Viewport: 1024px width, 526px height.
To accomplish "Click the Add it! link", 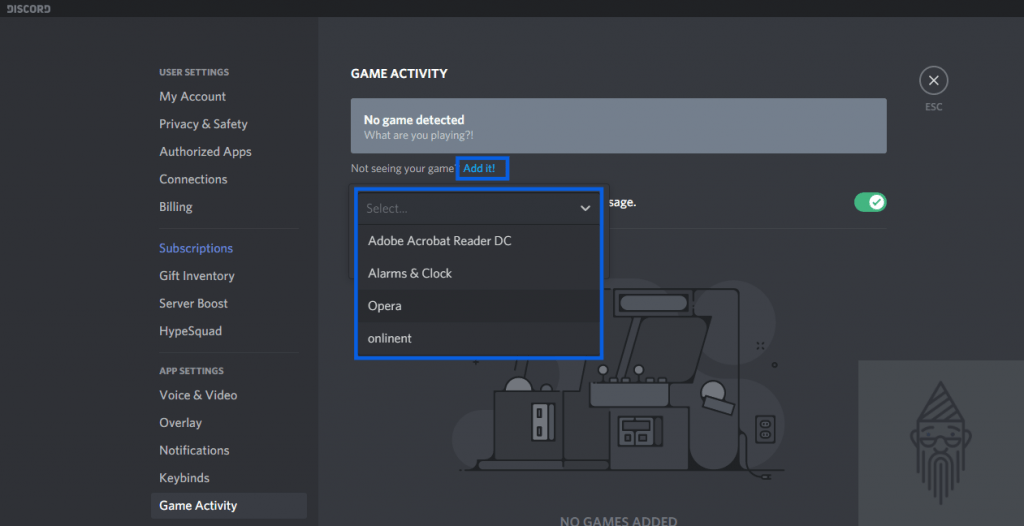I will tap(479, 169).
